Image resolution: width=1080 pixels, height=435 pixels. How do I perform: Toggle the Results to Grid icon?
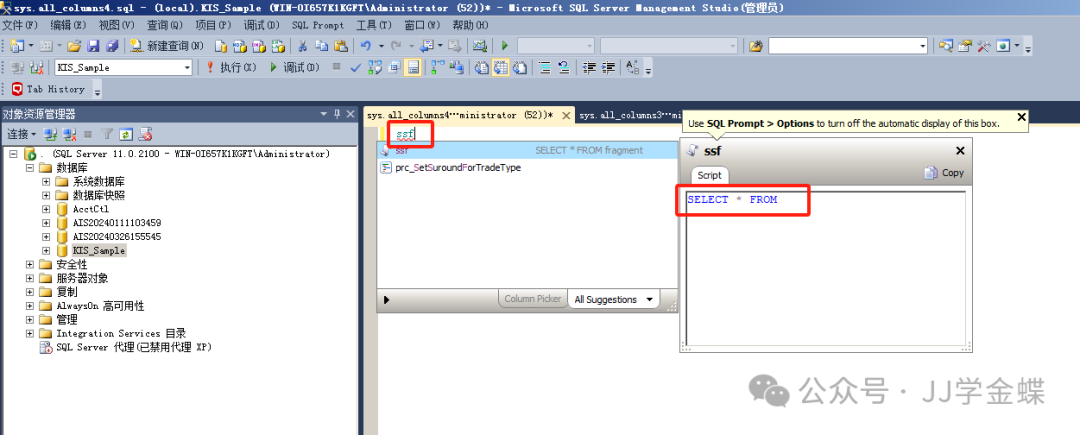tap(501, 67)
